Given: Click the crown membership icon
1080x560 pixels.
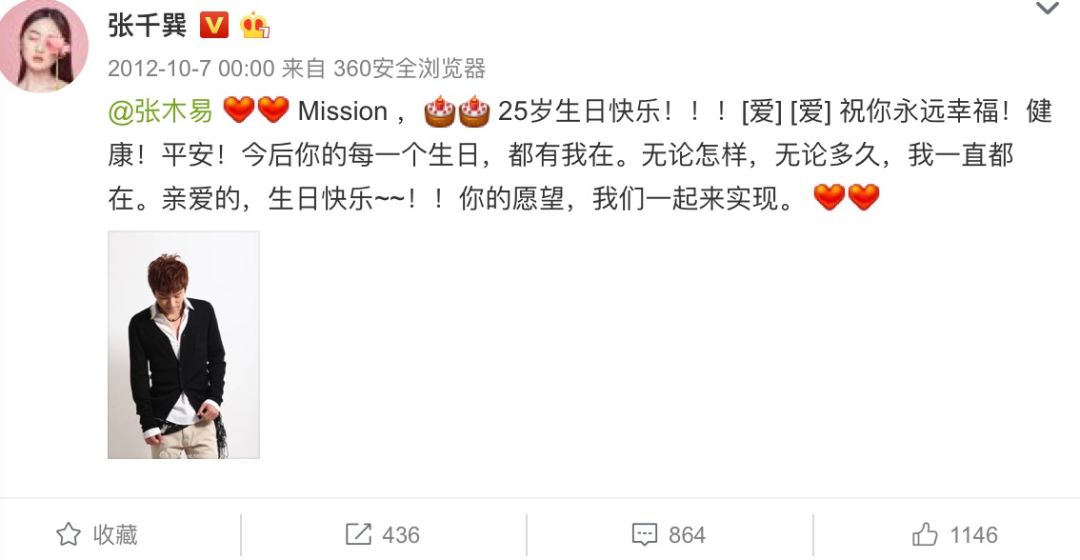Looking at the screenshot, I should tap(254, 26).
